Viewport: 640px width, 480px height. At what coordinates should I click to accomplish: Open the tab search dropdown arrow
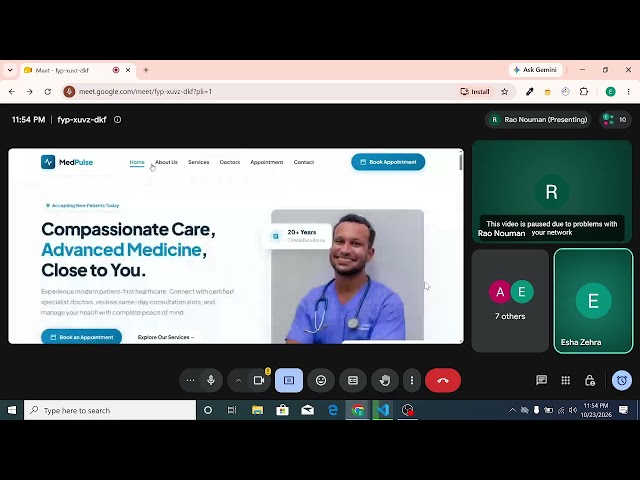[10, 70]
